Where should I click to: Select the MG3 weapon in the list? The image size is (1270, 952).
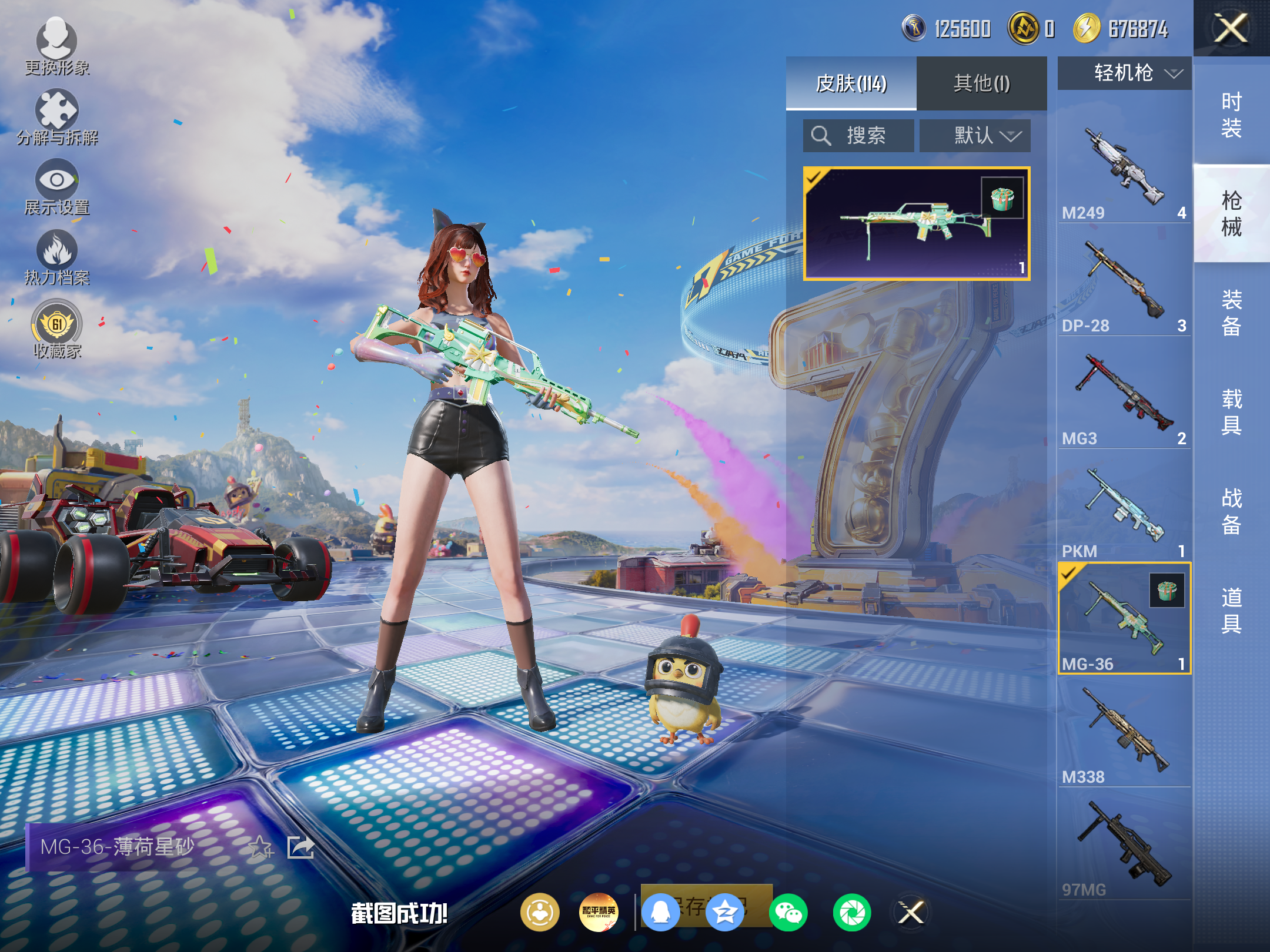coord(1124,394)
